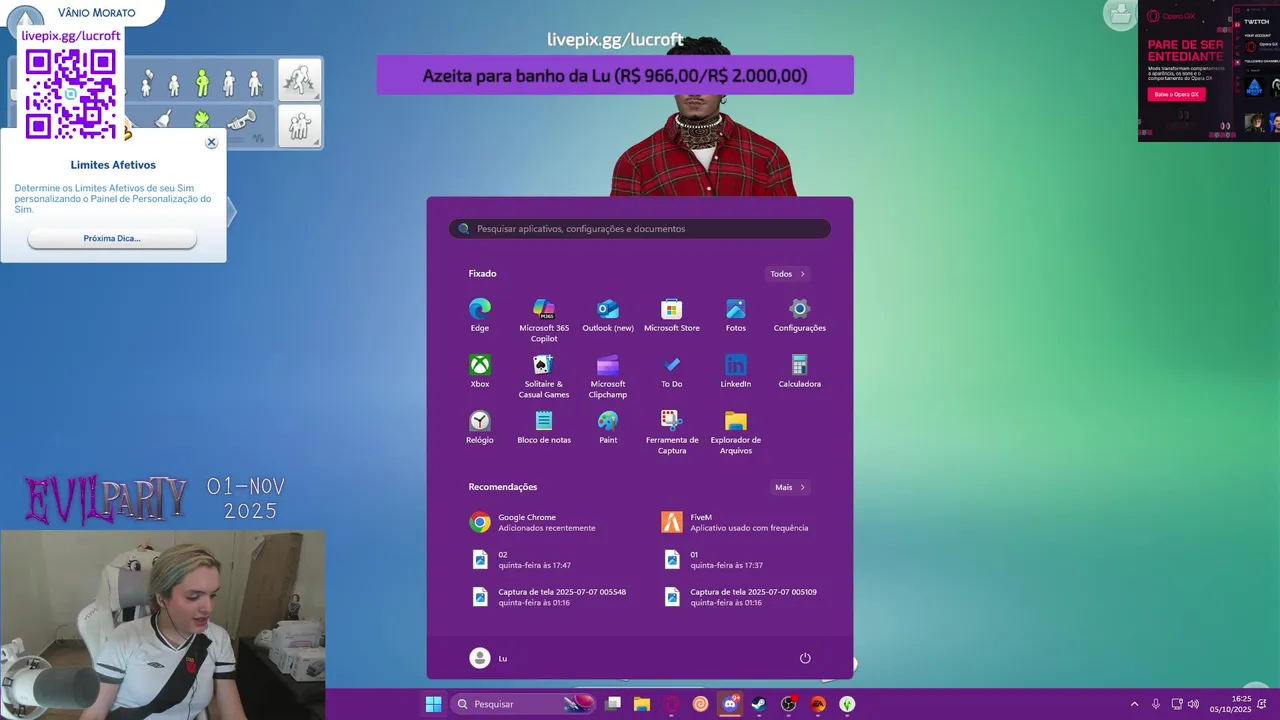Open LinkedIn pinned app

(736, 371)
